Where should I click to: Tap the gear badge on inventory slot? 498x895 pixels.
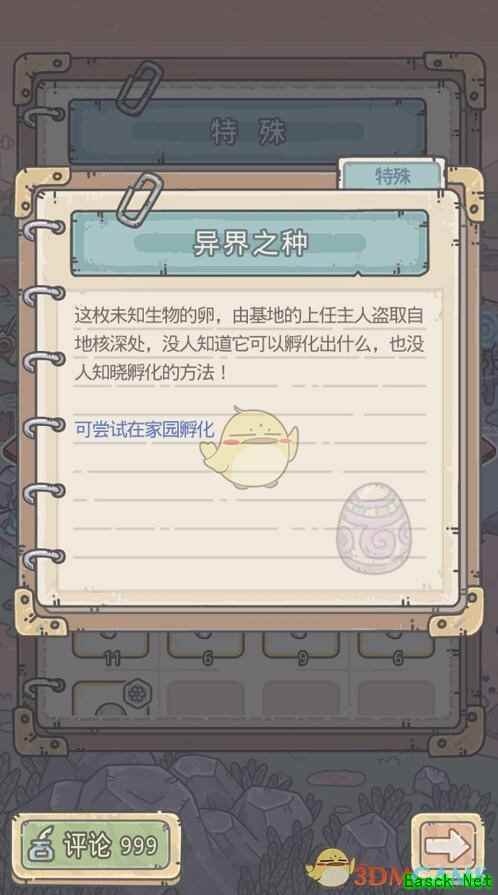[136, 692]
